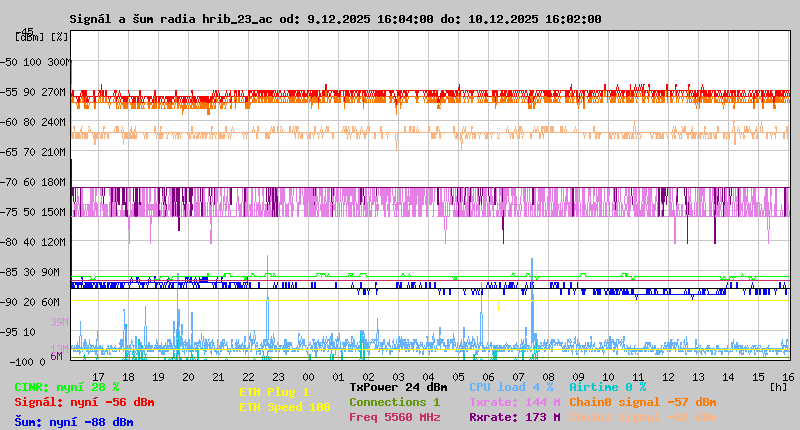Click the '[dBm]' axis unit label
Viewport: 800px width, 430px height.
(x=30, y=37)
